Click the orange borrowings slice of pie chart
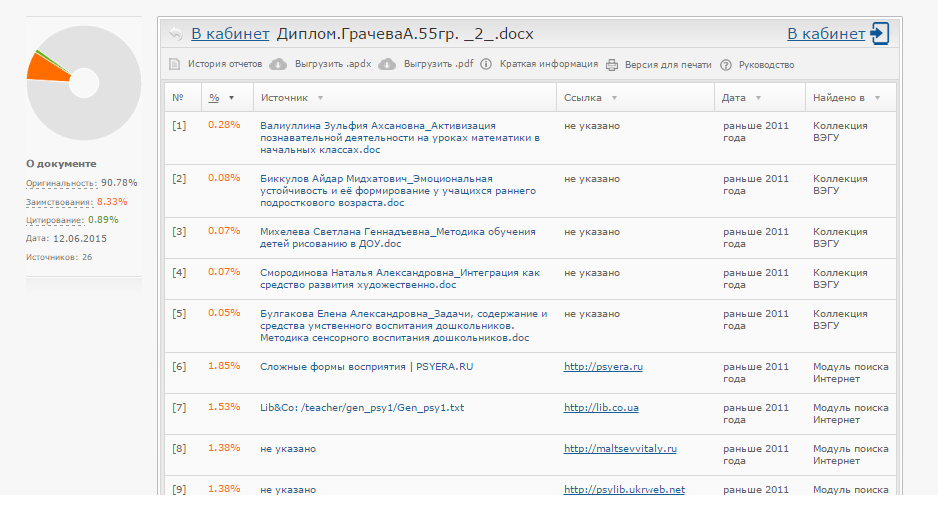 (42, 69)
